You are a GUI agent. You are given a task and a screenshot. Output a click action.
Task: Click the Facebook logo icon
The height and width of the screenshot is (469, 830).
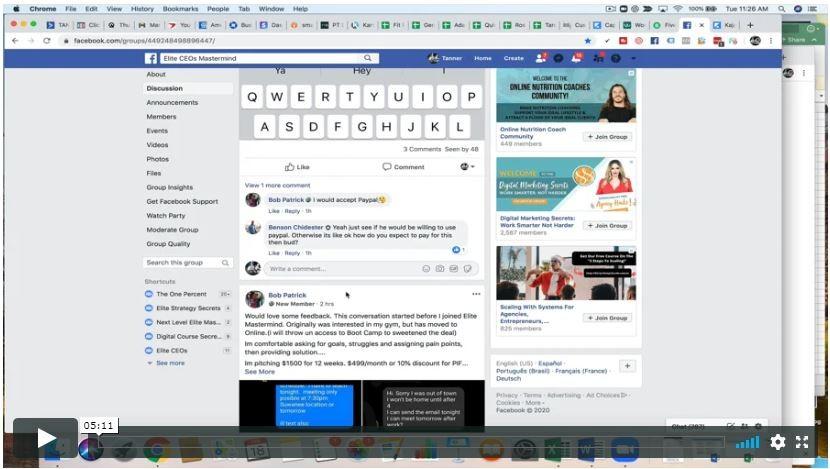pyautogui.click(x=151, y=58)
